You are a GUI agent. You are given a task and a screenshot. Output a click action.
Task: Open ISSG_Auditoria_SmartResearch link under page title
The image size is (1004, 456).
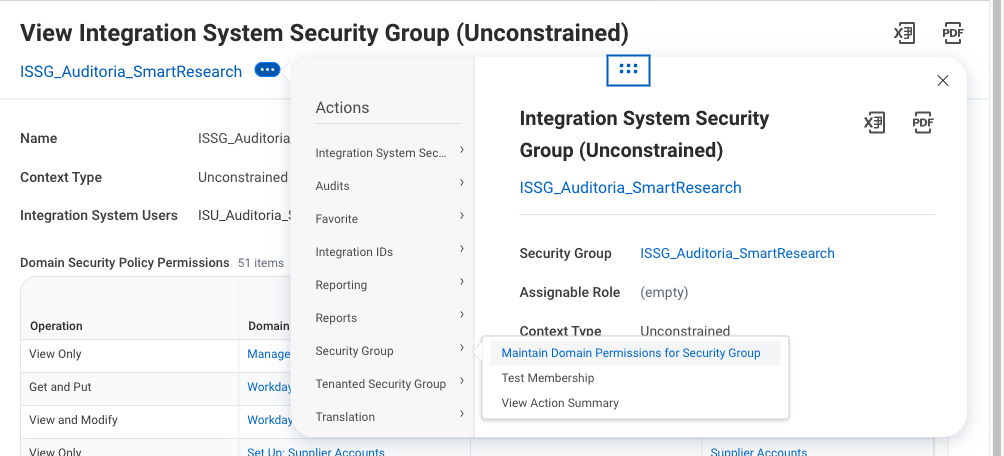coord(131,71)
